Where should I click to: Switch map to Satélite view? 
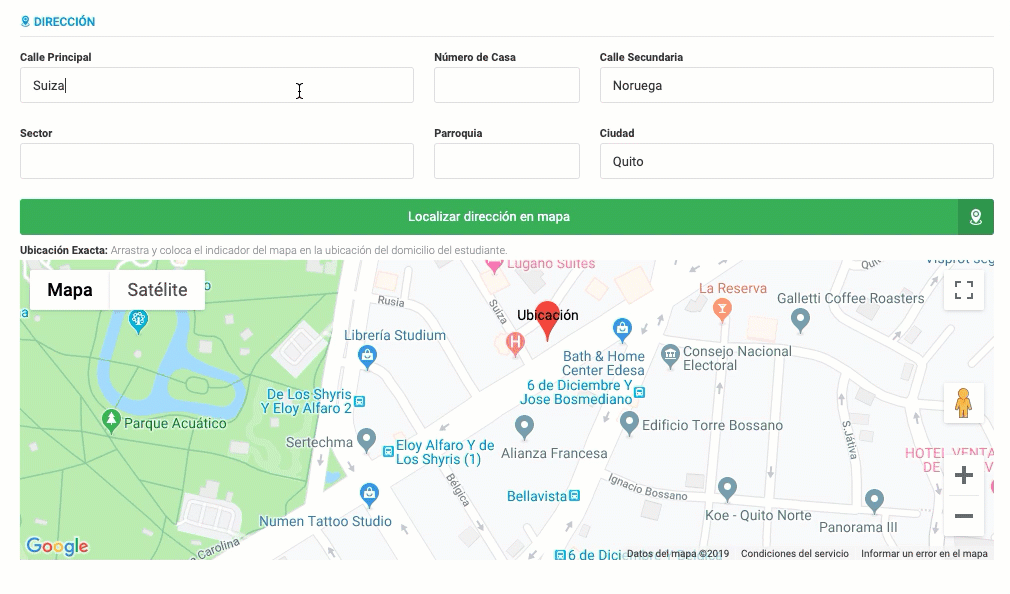pos(157,290)
